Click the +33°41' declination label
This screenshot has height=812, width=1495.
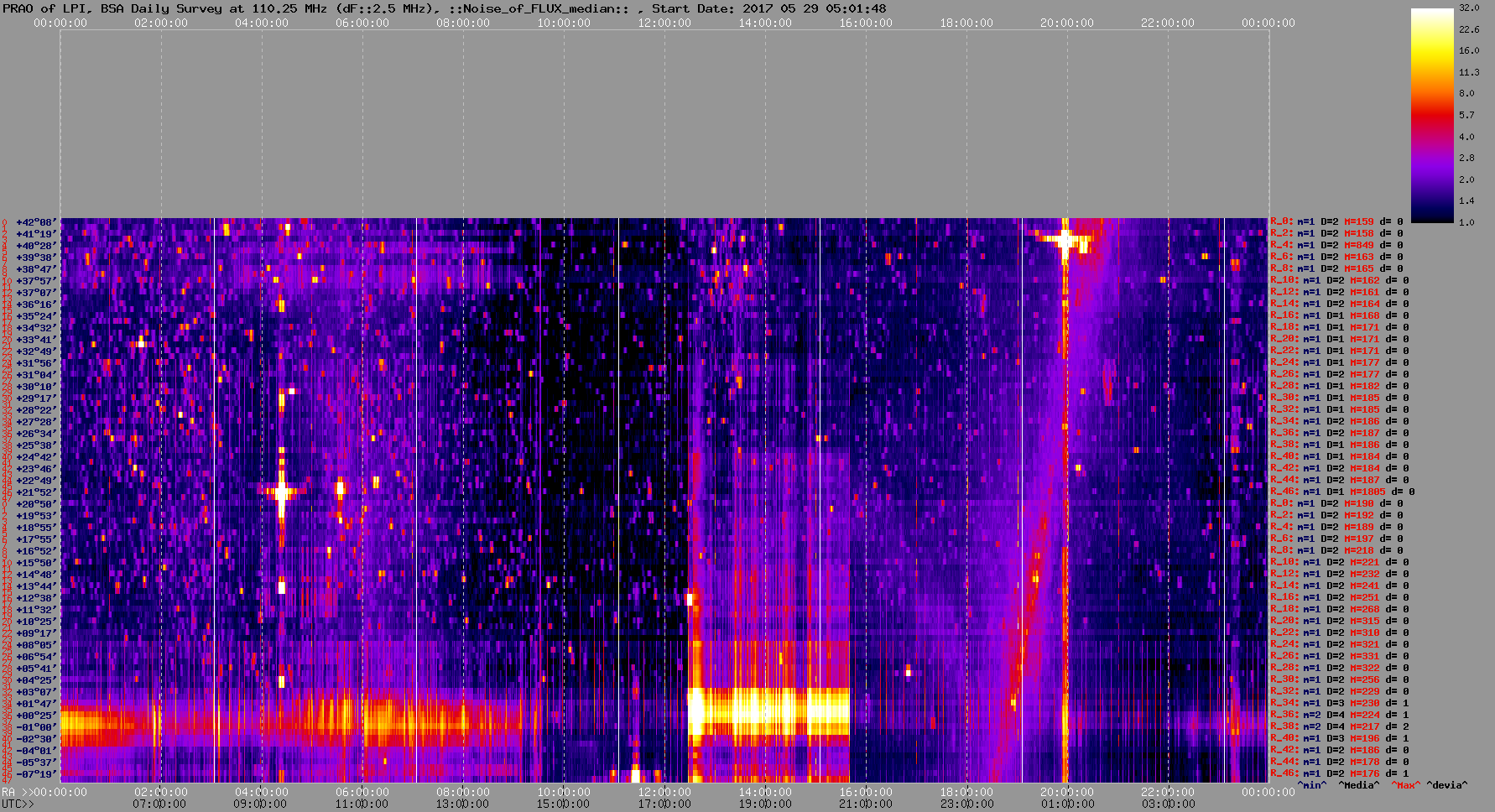[x=35, y=340]
